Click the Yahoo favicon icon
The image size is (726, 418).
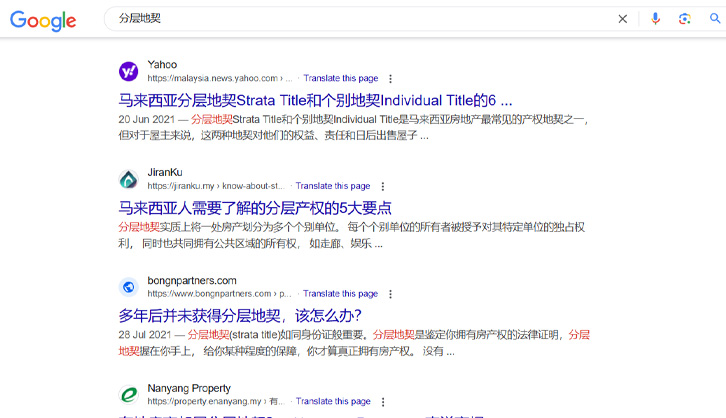click(x=129, y=71)
